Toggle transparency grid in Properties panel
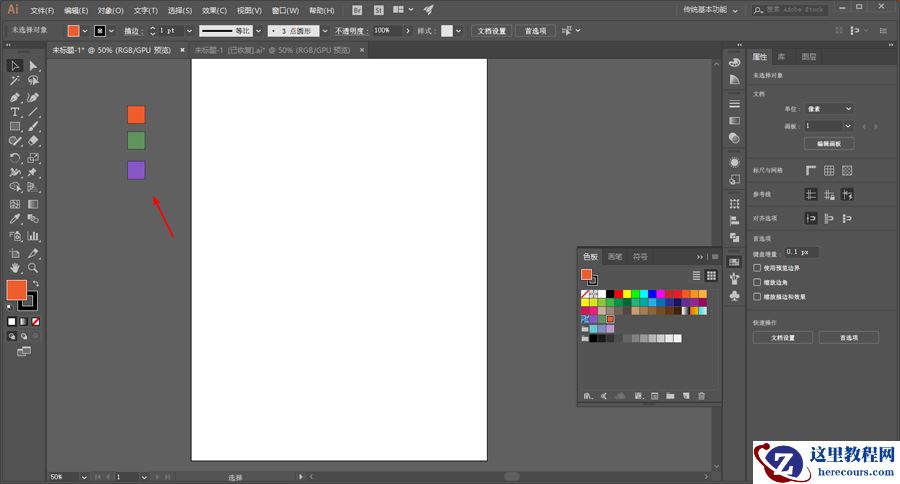The width and height of the screenshot is (900, 484). click(847, 171)
